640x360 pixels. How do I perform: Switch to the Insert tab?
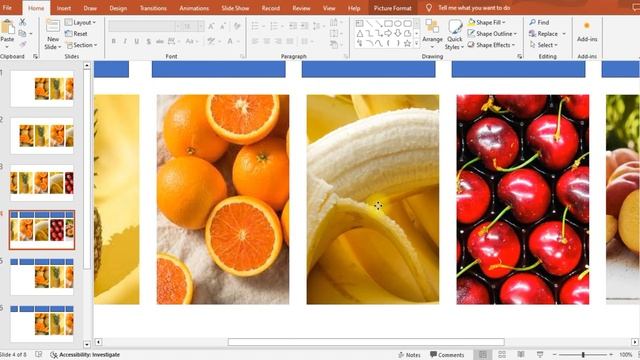point(64,8)
